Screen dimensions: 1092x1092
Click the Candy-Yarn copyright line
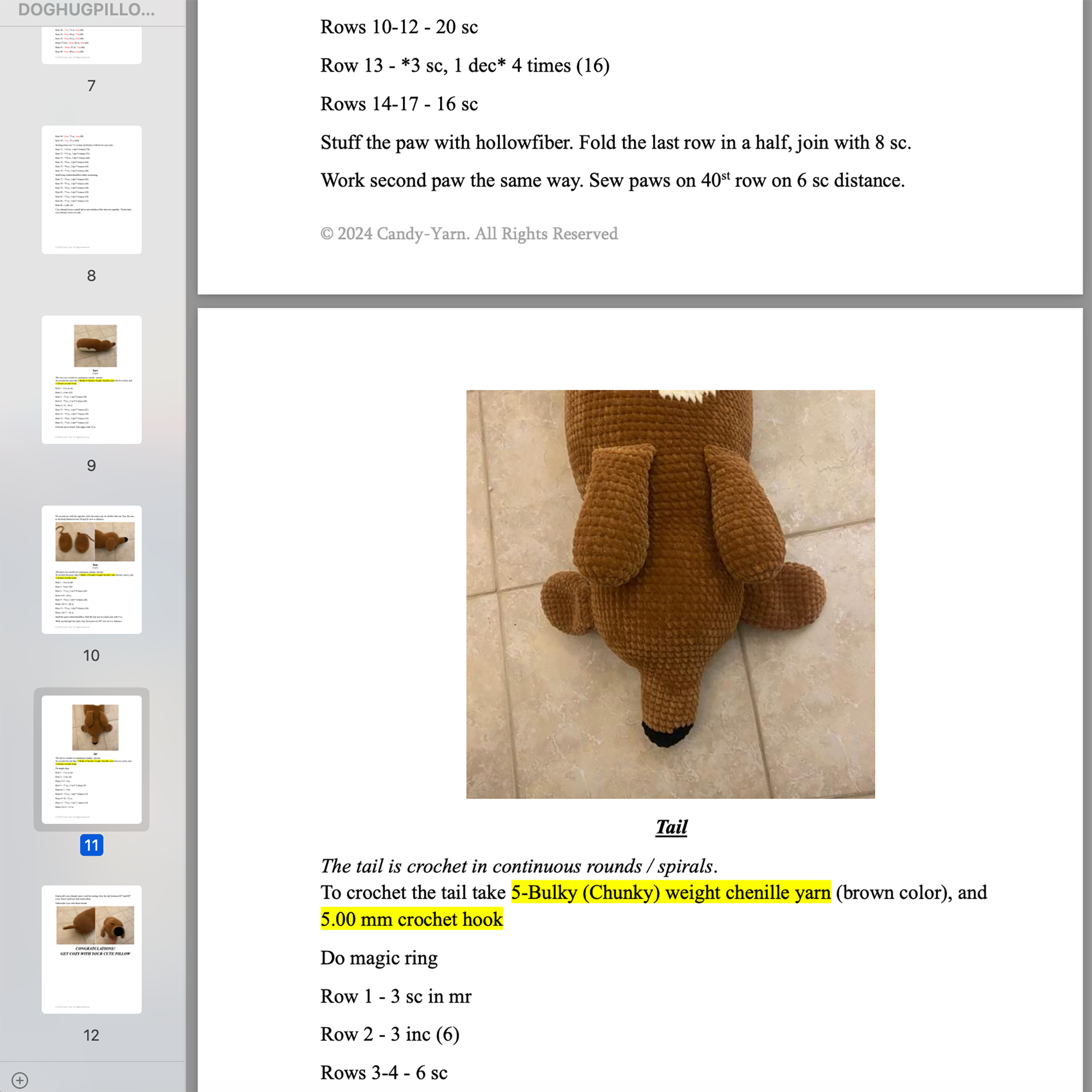point(468,233)
